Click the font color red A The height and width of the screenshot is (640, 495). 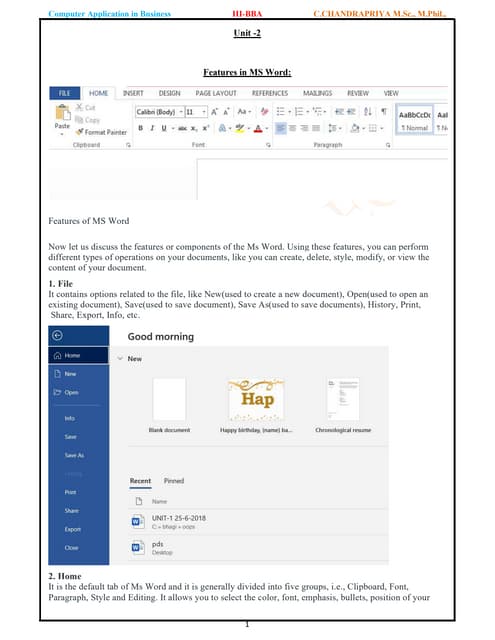258,129
